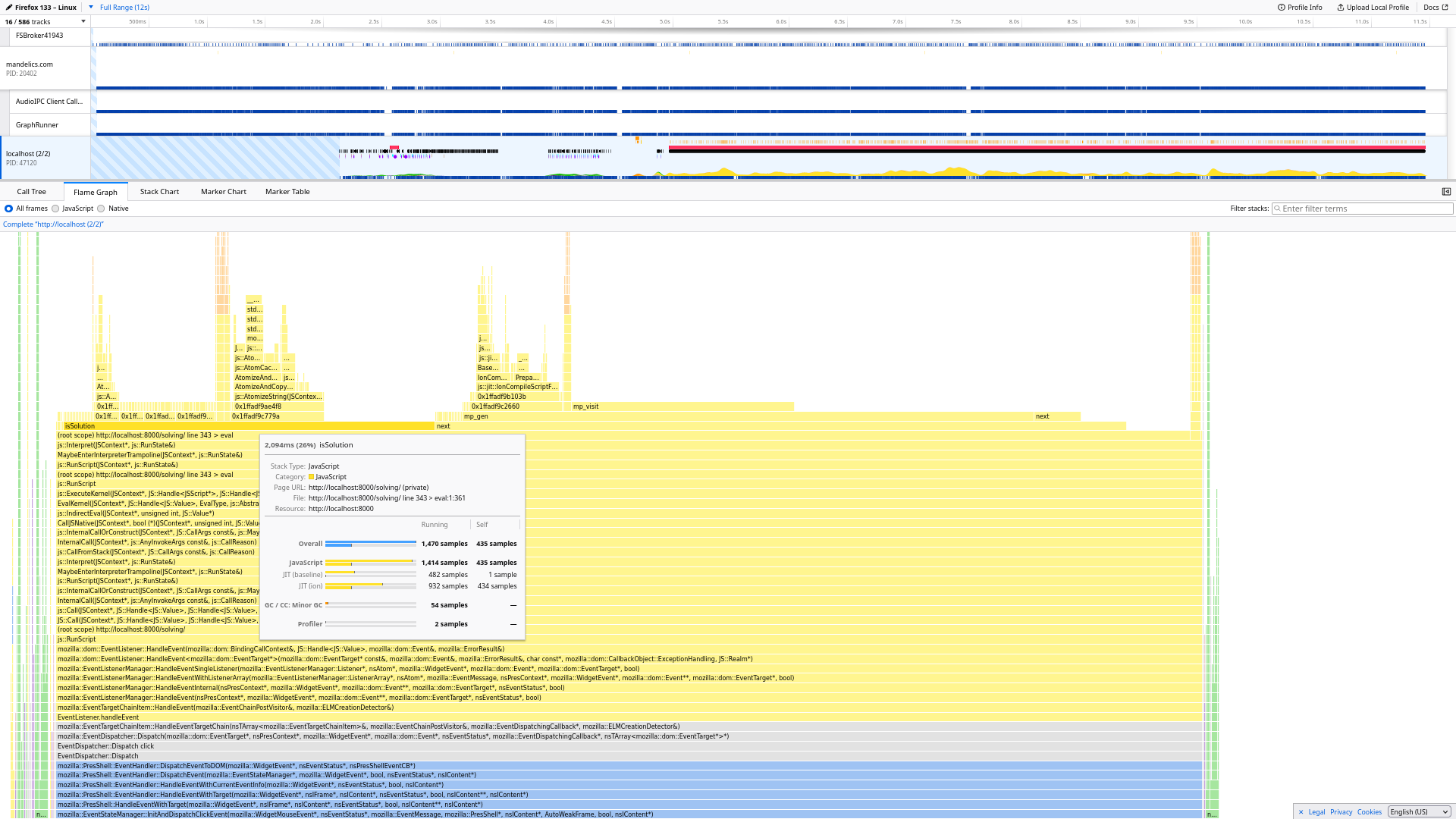The height and width of the screenshot is (819, 1456).
Task: Click the Profile Info circle icon
Action: pyautogui.click(x=1282, y=8)
